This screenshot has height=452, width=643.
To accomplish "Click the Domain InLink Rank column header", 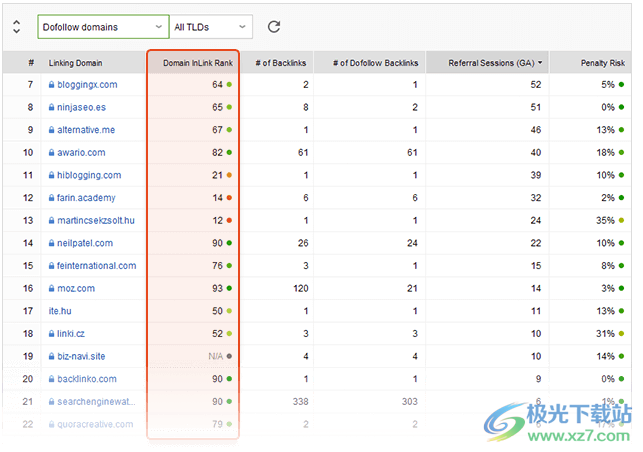I will tap(193, 63).
